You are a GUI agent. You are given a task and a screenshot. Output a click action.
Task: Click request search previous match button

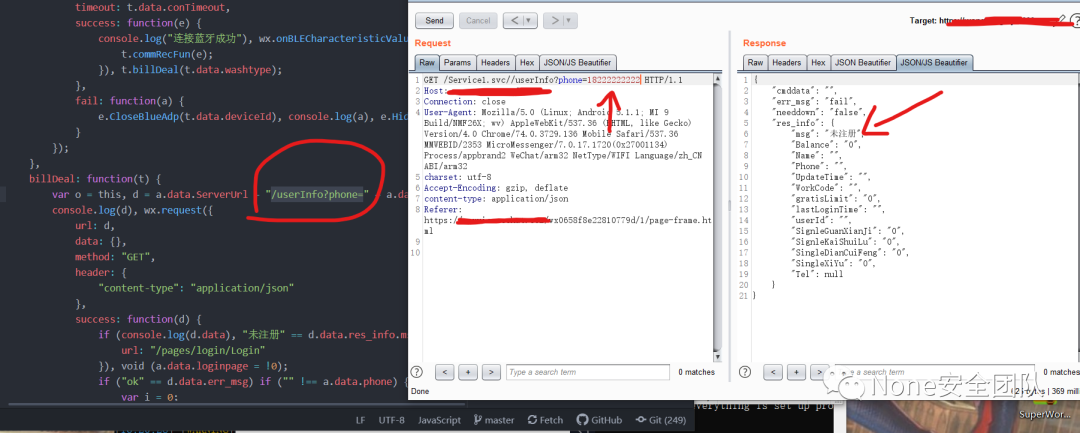click(444, 372)
